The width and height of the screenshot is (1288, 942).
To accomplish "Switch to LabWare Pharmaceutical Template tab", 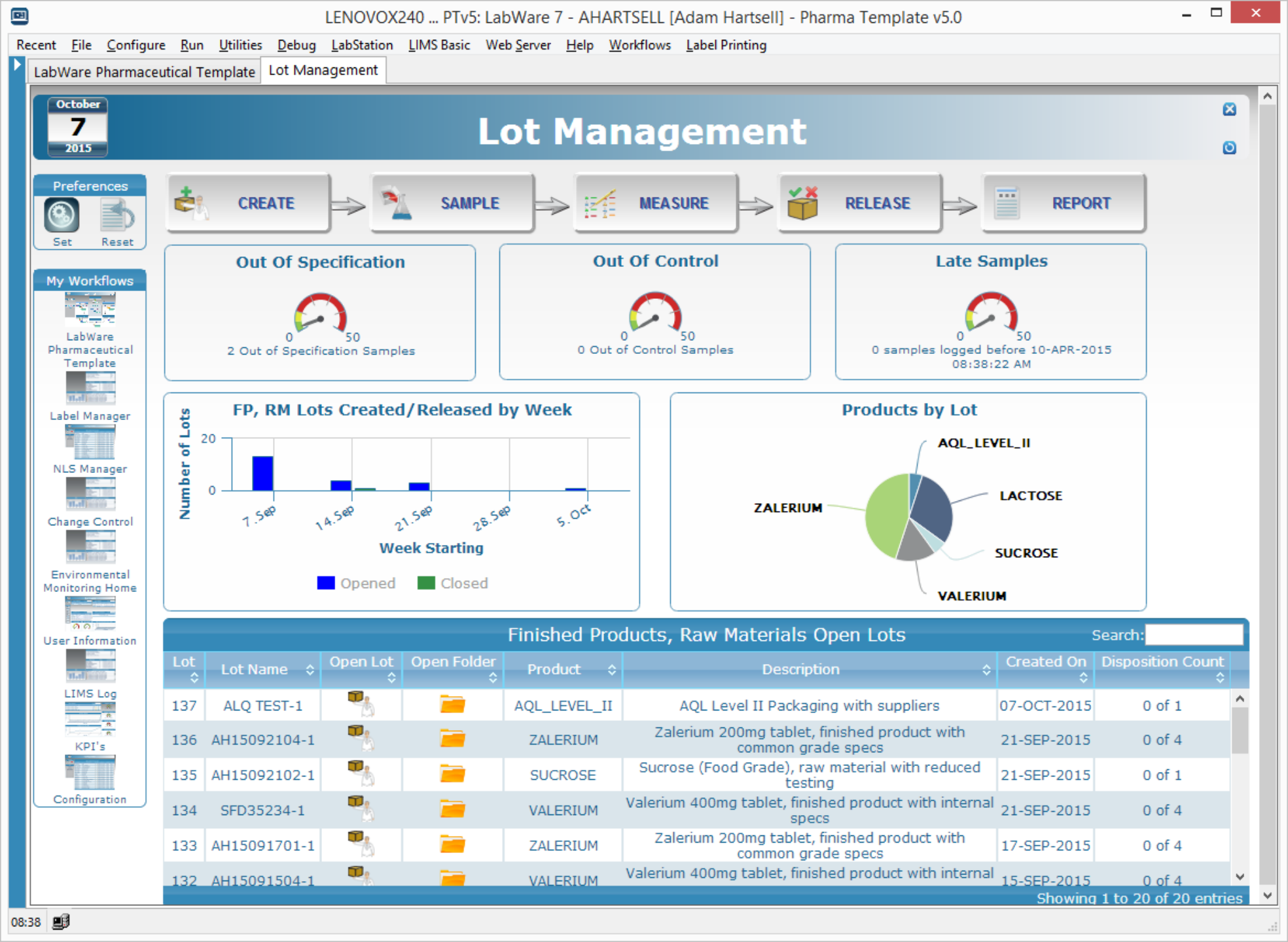I will (144, 71).
